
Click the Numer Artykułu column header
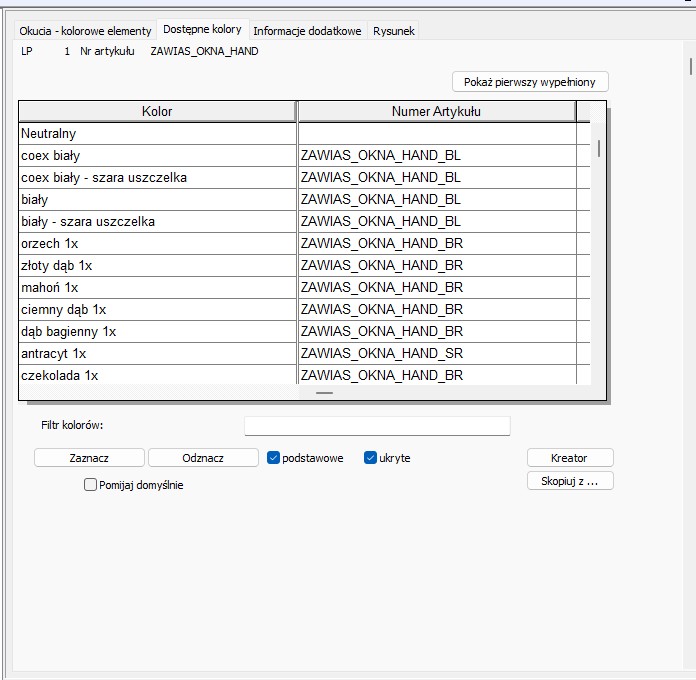(437, 111)
